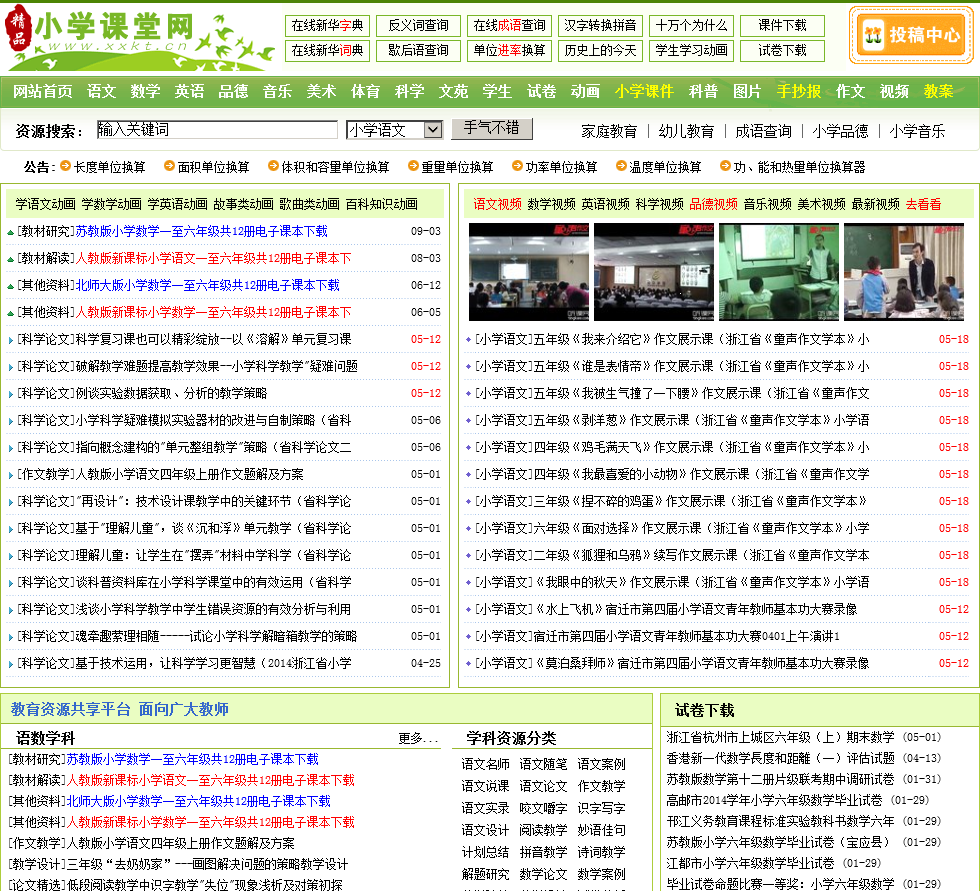
Task: Open 手抄报 in the navigation bar
Action: (x=799, y=91)
